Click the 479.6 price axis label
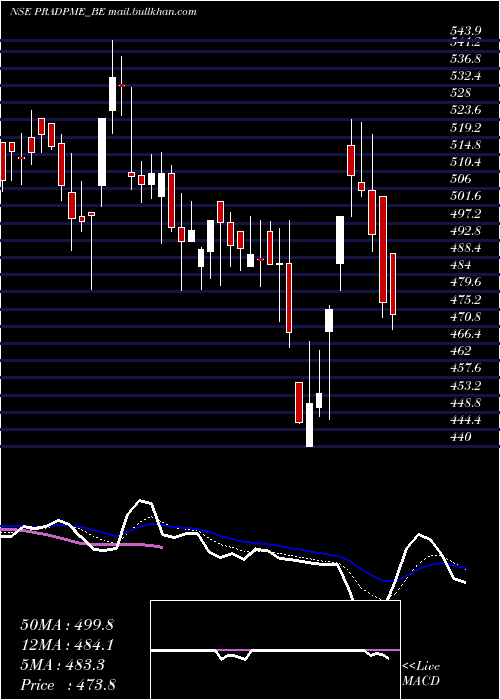Viewport: 500px width, 700px height. (466, 282)
